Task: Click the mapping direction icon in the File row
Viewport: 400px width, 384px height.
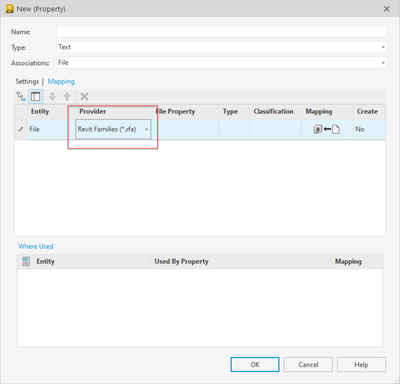Action: 327,129
